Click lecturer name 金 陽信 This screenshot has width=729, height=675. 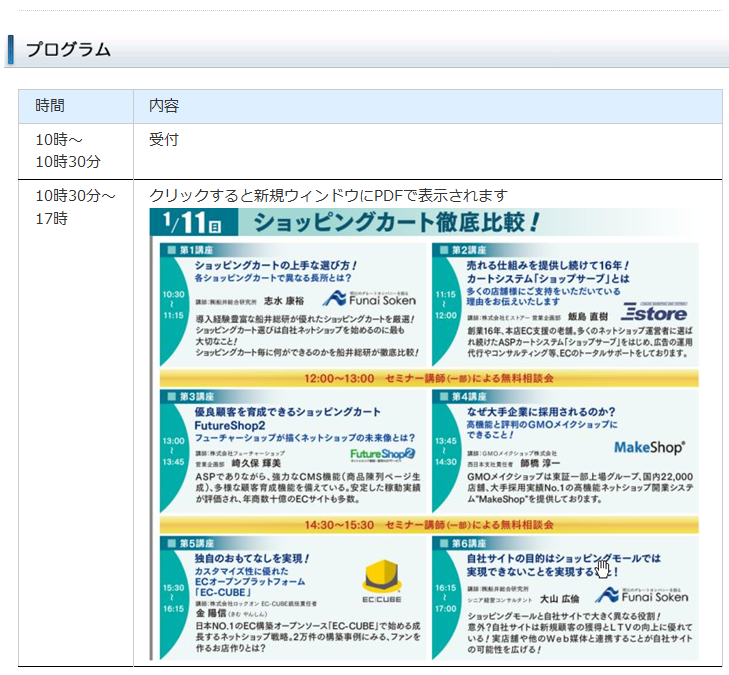tap(211, 613)
